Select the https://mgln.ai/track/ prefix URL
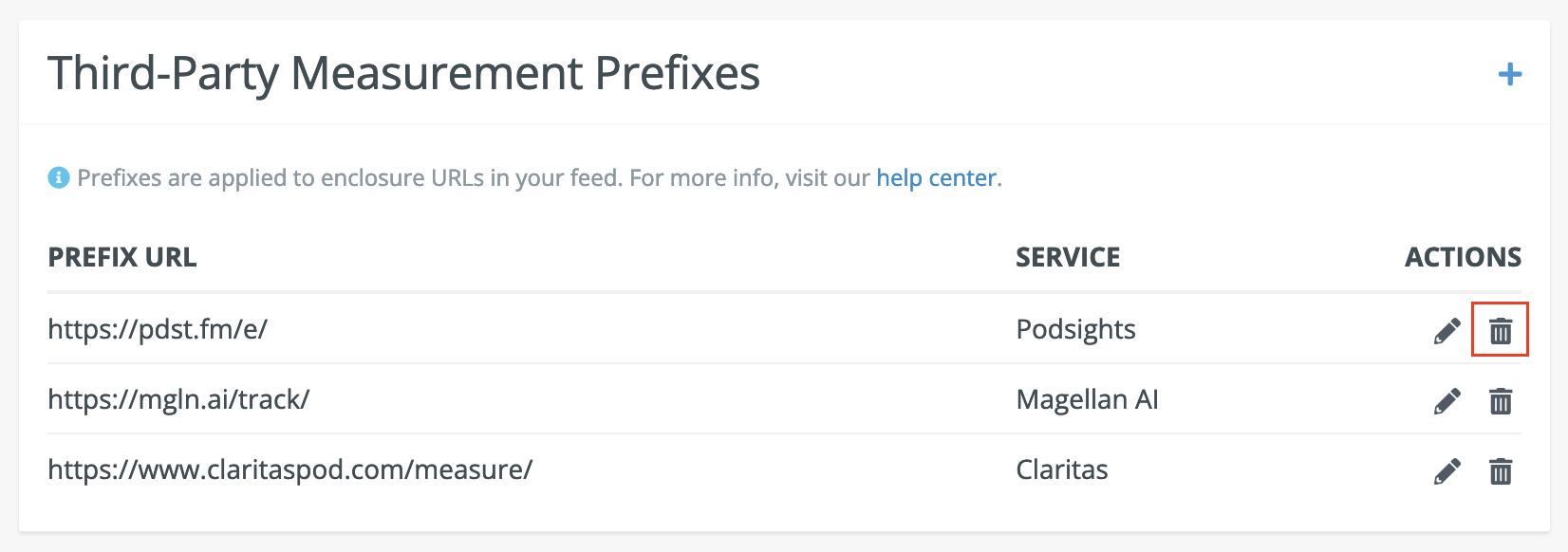Screen dimensions: 1568x552 (178, 399)
